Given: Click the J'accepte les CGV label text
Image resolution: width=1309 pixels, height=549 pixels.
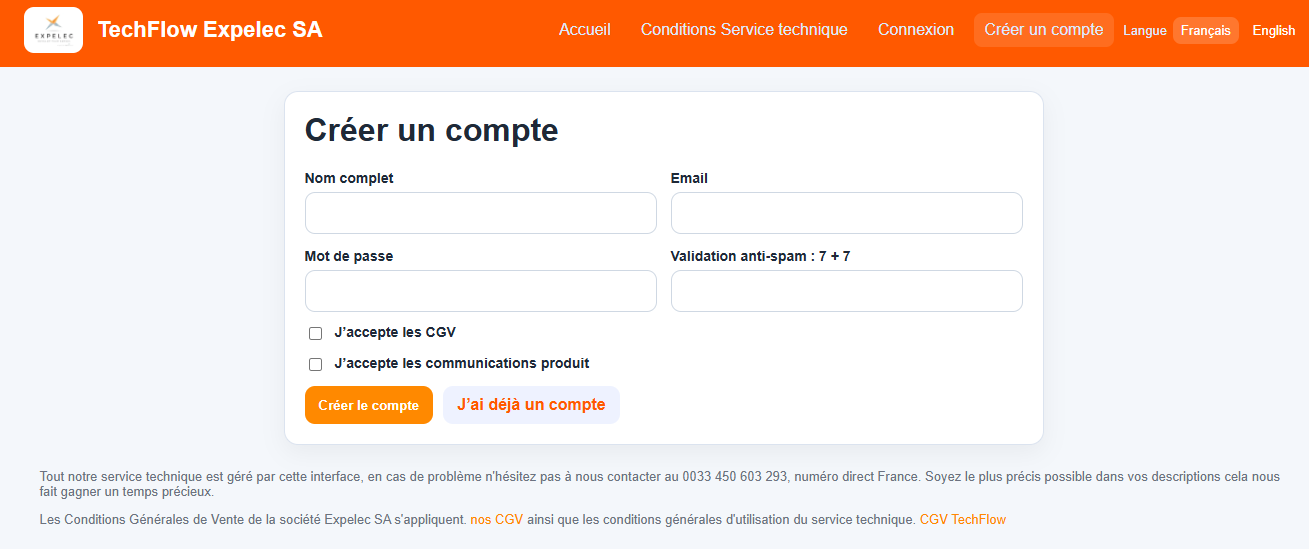Looking at the screenshot, I should click(x=395, y=333).
